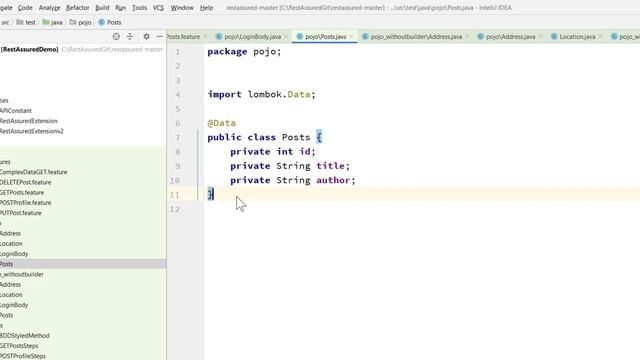
Task: Click the class icon on pojo_withoutbuilder\Address.java tab
Action: click(365, 36)
